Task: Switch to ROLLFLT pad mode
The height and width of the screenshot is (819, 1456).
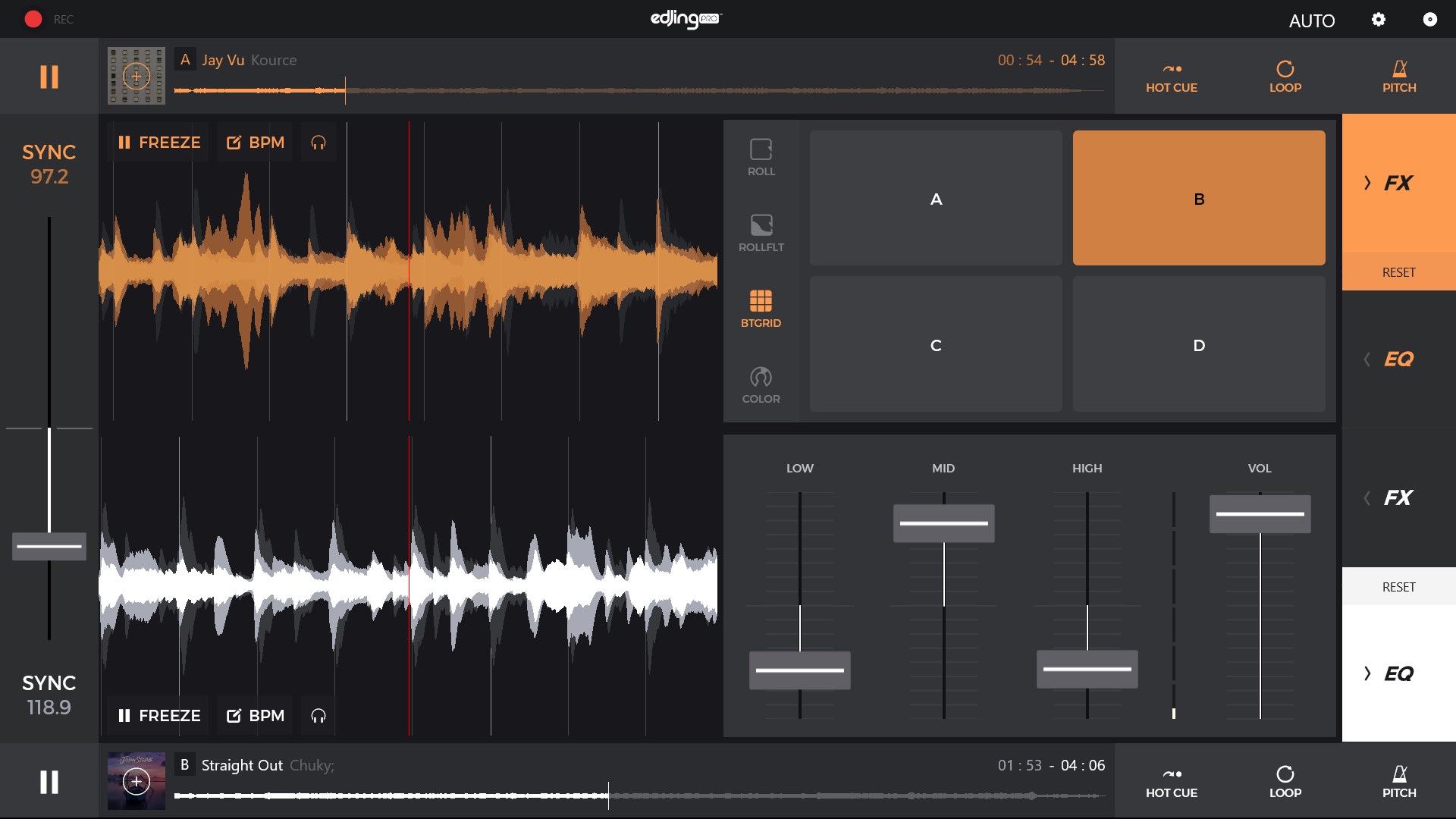Action: coord(761,231)
